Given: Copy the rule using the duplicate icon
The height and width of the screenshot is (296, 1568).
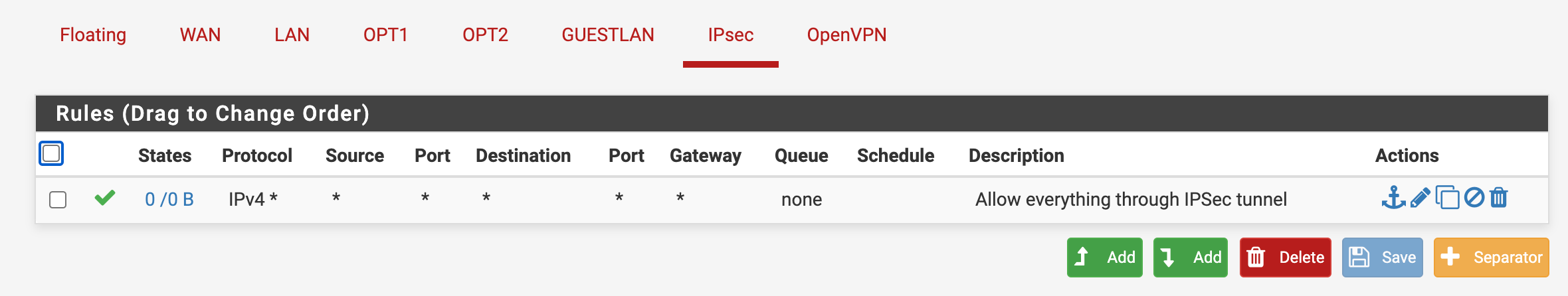Looking at the screenshot, I should [x=1448, y=198].
